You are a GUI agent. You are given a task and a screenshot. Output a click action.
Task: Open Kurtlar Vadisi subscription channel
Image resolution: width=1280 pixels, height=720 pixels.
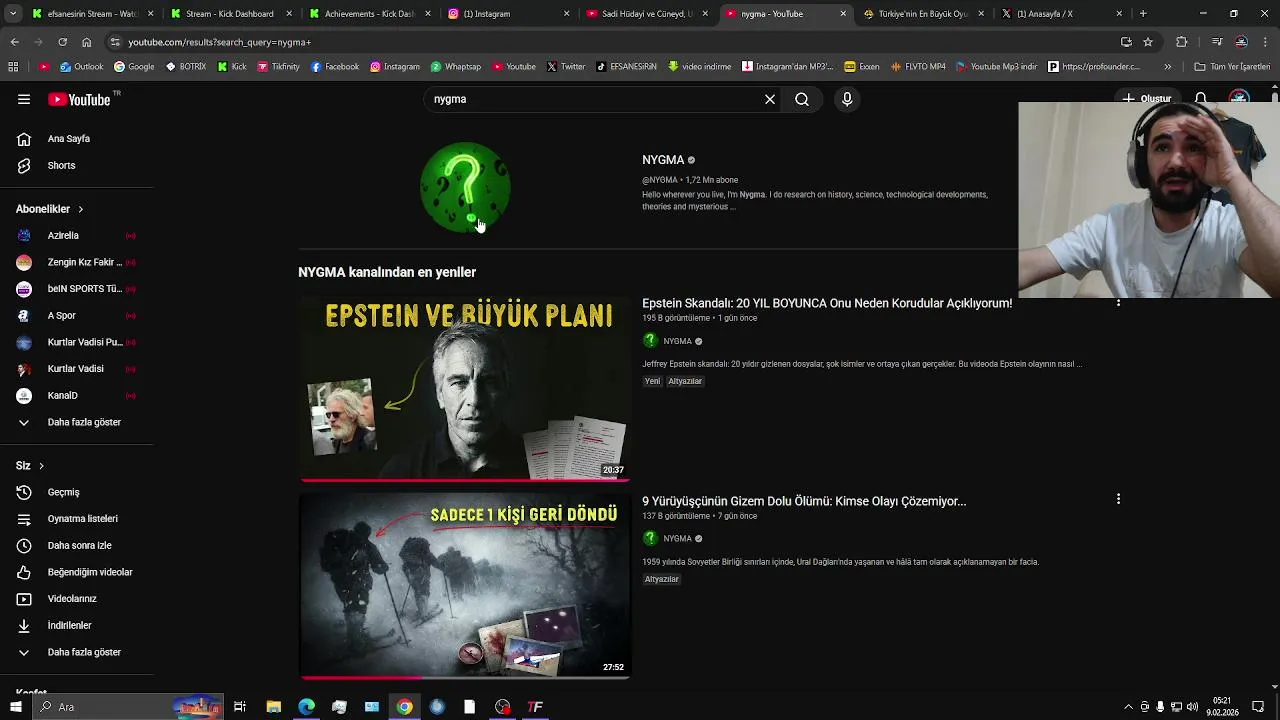coord(77,369)
